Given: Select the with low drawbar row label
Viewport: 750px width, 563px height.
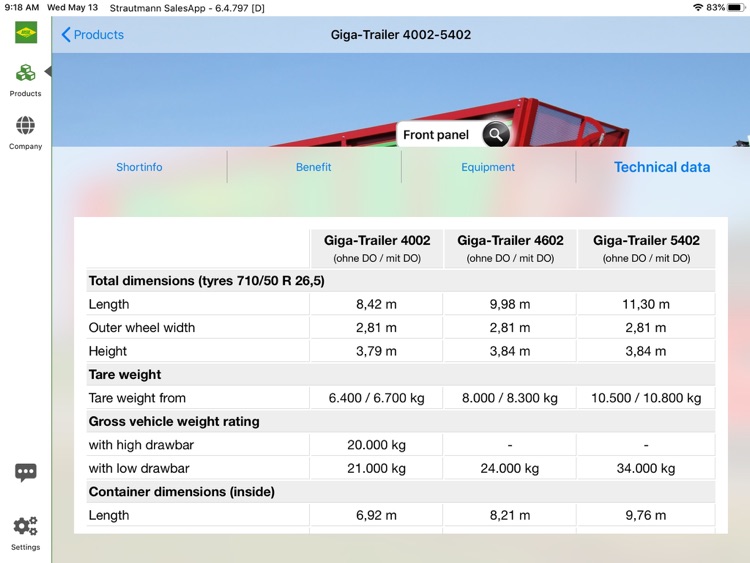Looking at the screenshot, I should [139, 468].
